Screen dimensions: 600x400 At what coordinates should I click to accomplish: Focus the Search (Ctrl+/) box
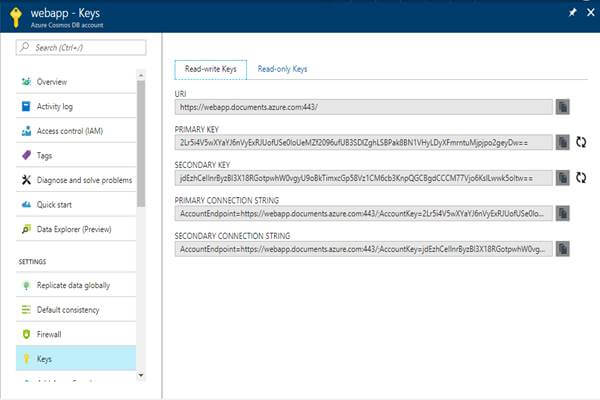81,47
